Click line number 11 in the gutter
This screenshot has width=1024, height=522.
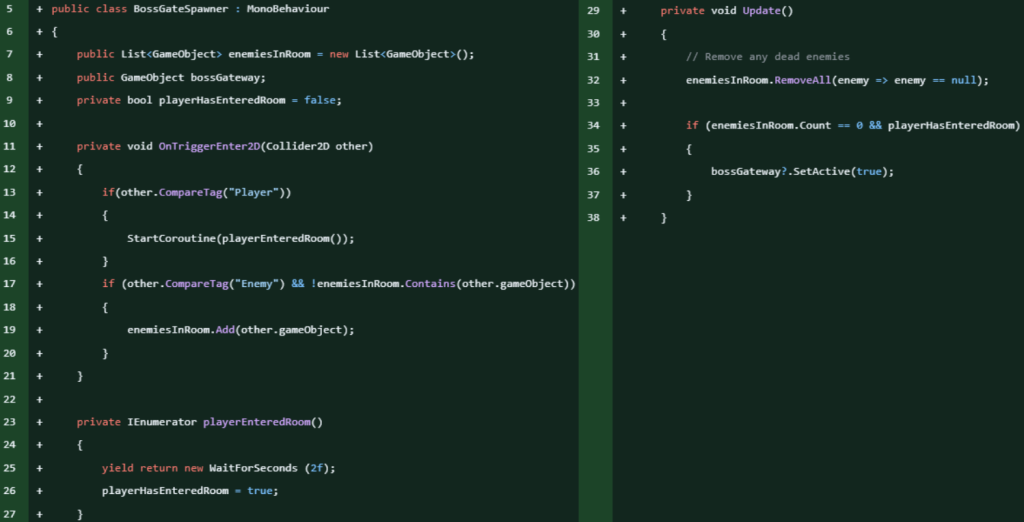pos(8,146)
